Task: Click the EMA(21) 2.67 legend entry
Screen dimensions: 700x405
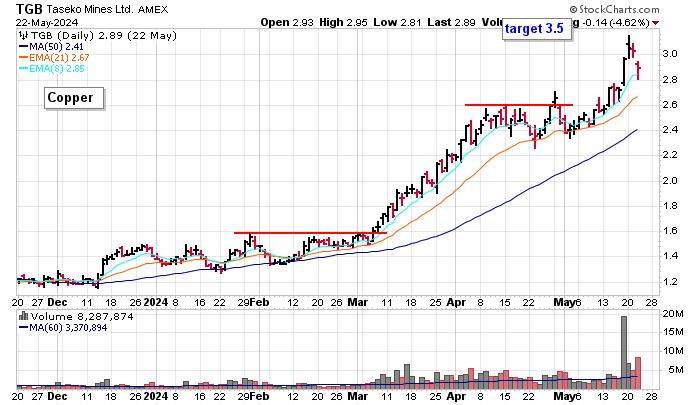Action: click(54, 58)
